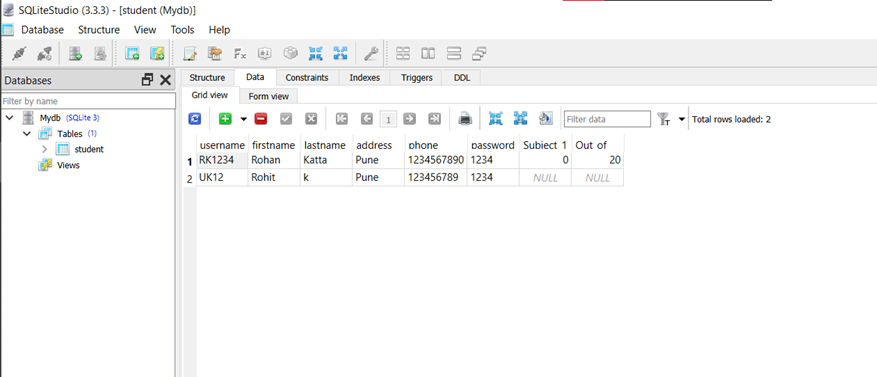Undock the Databases panel
877x377 pixels.
[147, 80]
